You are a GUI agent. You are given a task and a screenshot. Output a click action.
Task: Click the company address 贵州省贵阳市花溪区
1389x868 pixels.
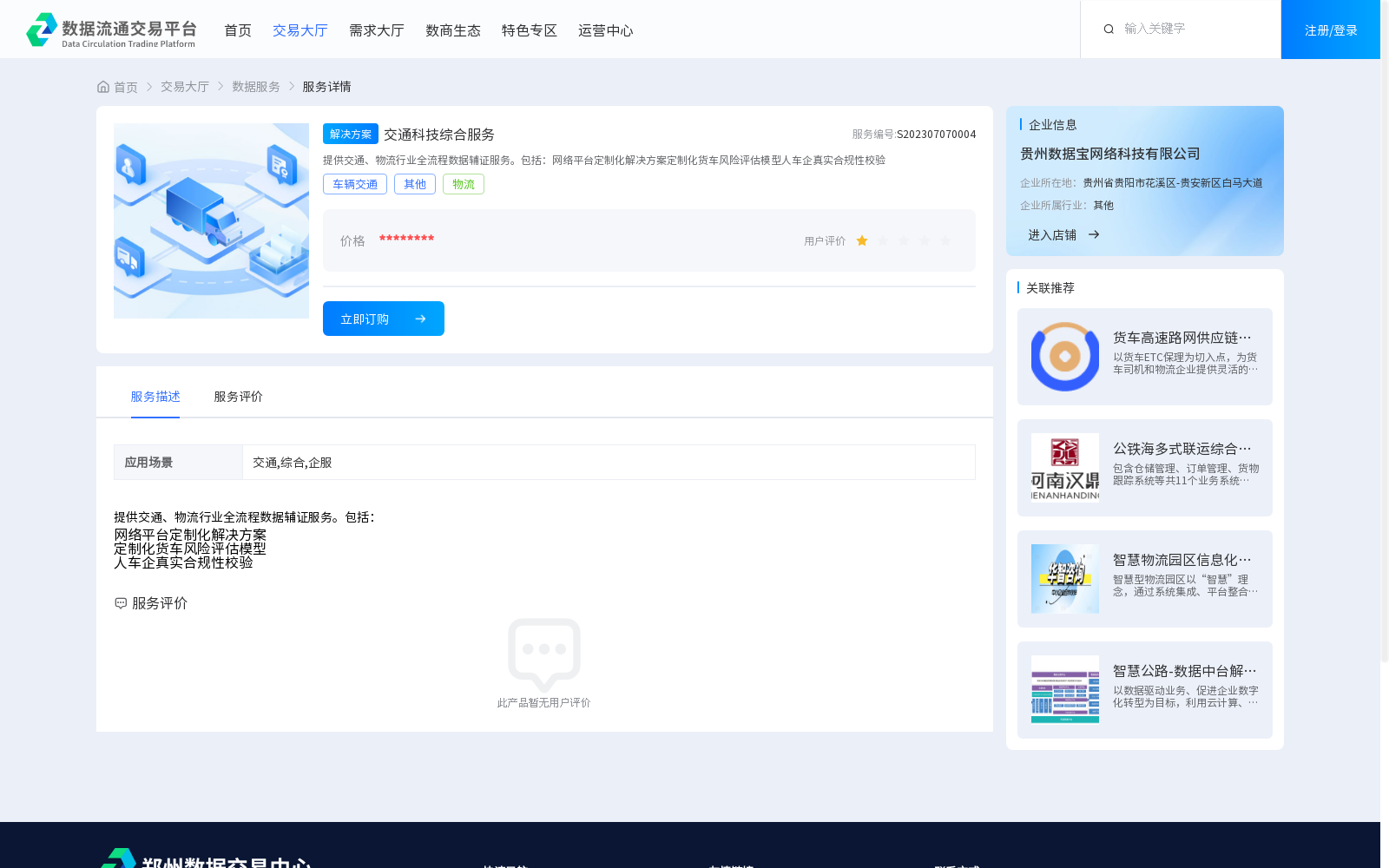(1173, 183)
